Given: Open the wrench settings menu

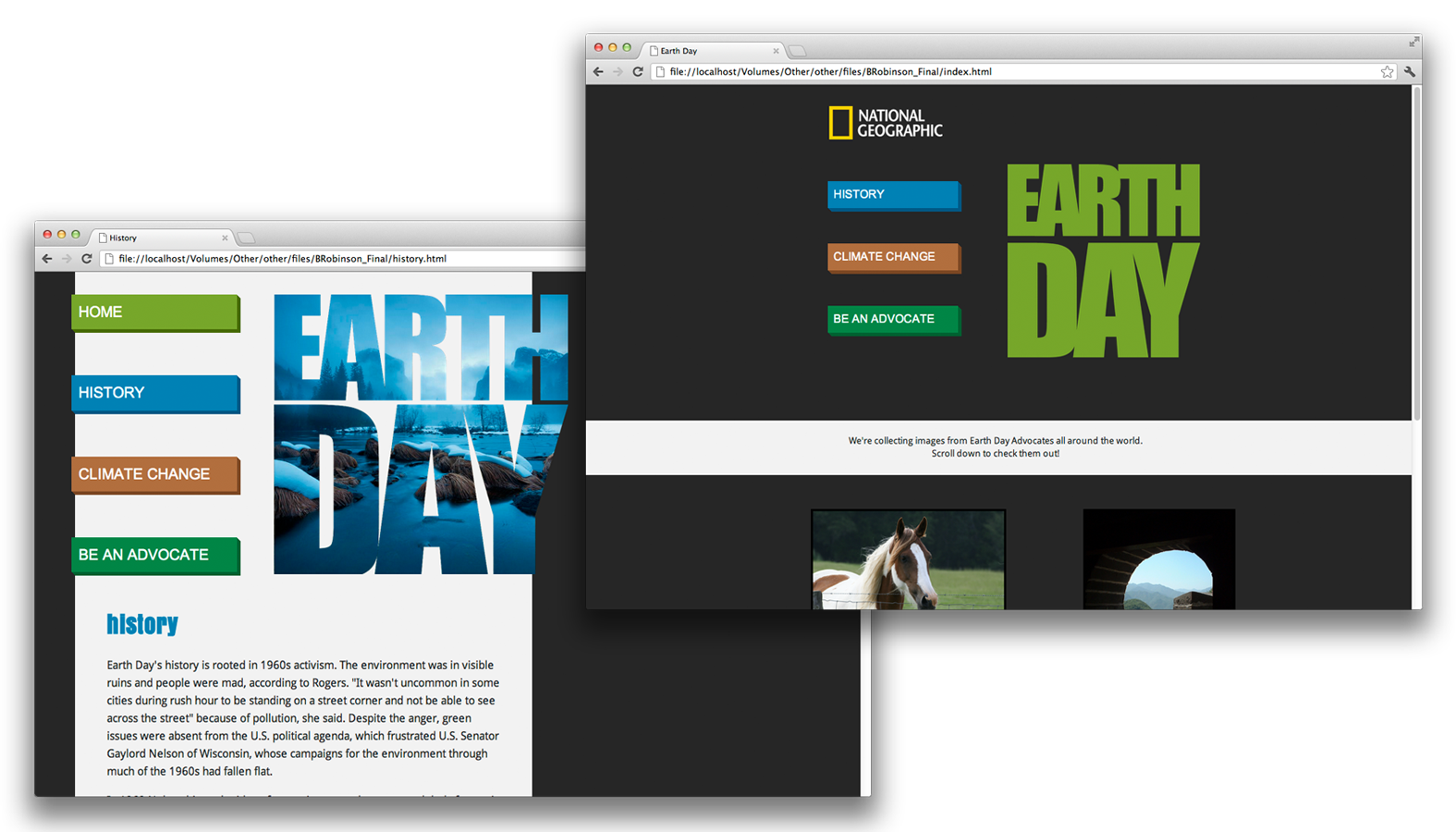Looking at the screenshot, I should pyautogui.click(x=1409, y=72).
